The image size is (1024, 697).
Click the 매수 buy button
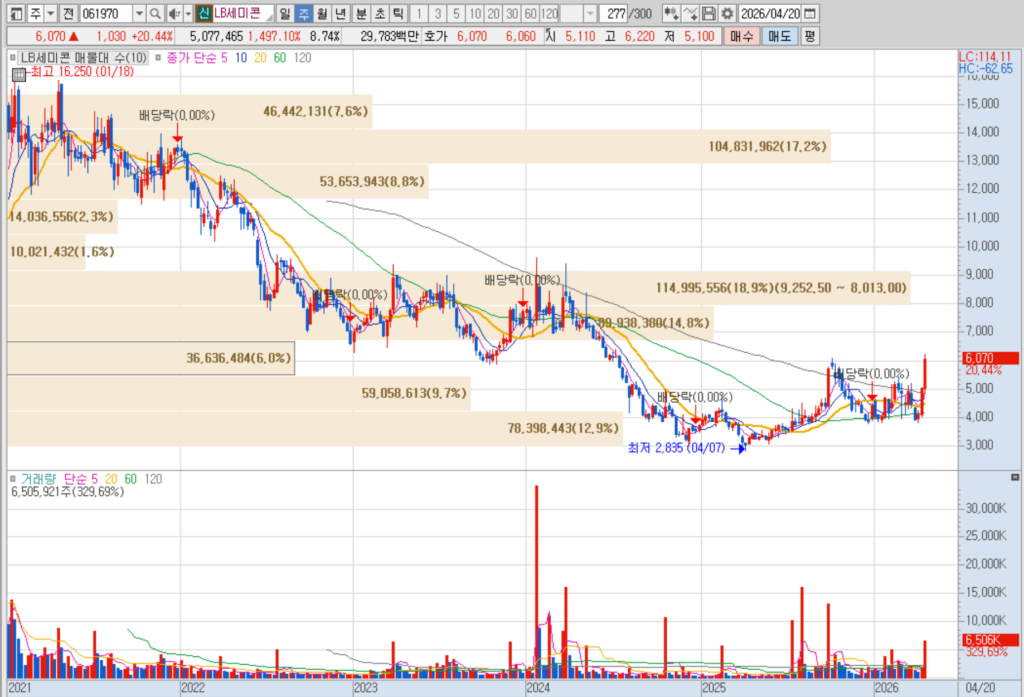[741, 36]
